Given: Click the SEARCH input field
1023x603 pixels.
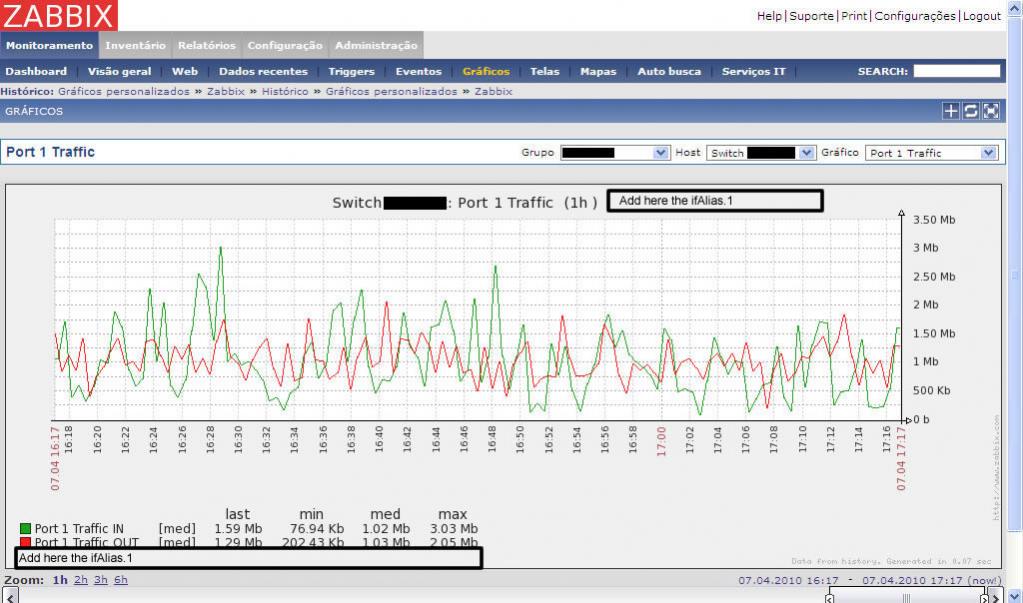Looking at the screenshot, I should point(955,71).
